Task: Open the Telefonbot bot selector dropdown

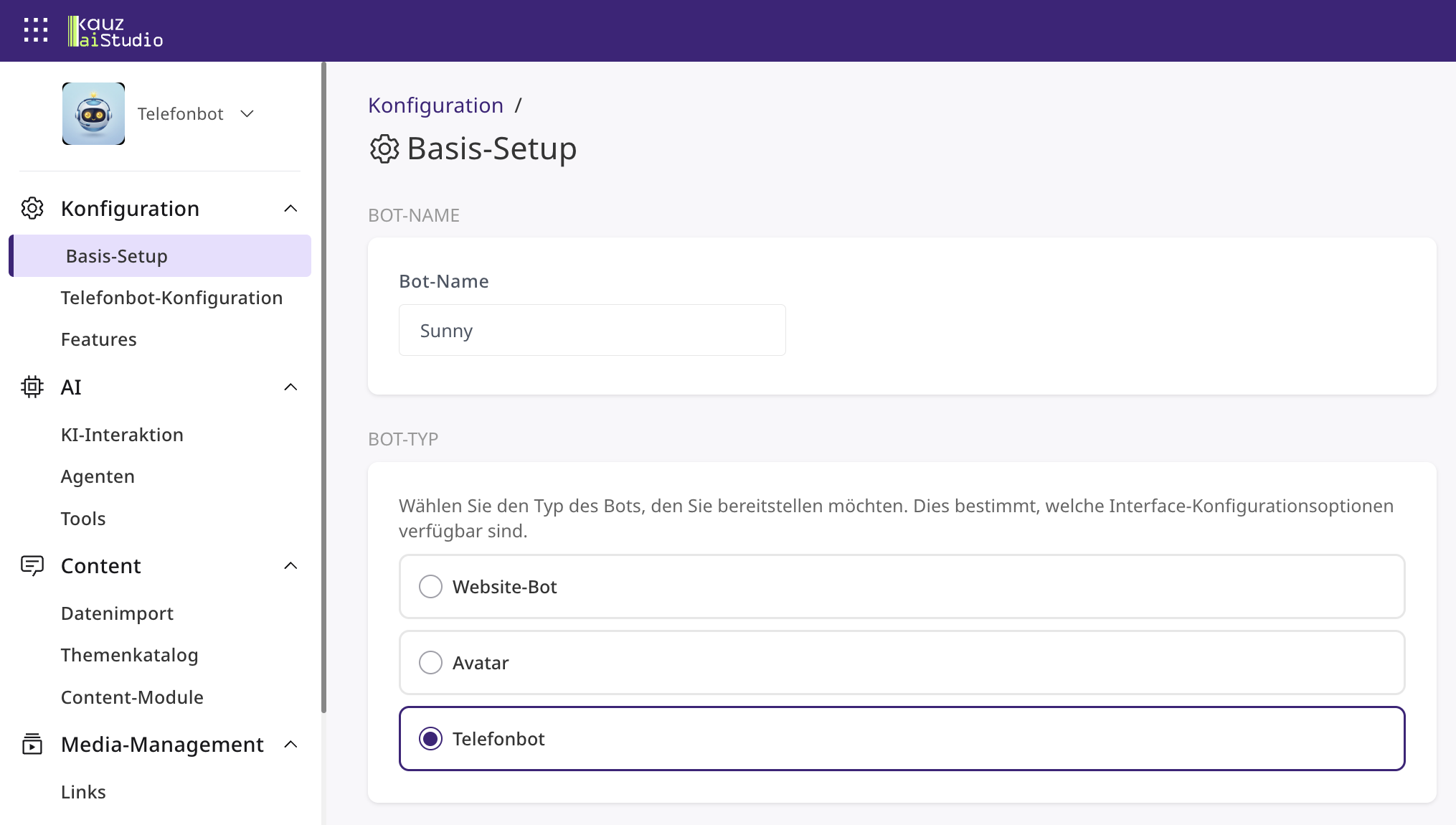Action: tap(195, 113)
